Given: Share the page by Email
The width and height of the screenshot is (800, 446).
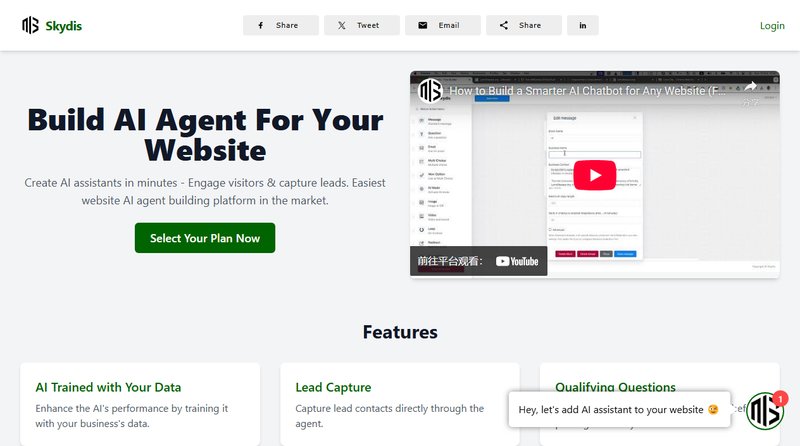Looking at the screenshot, I should point(442,25).
